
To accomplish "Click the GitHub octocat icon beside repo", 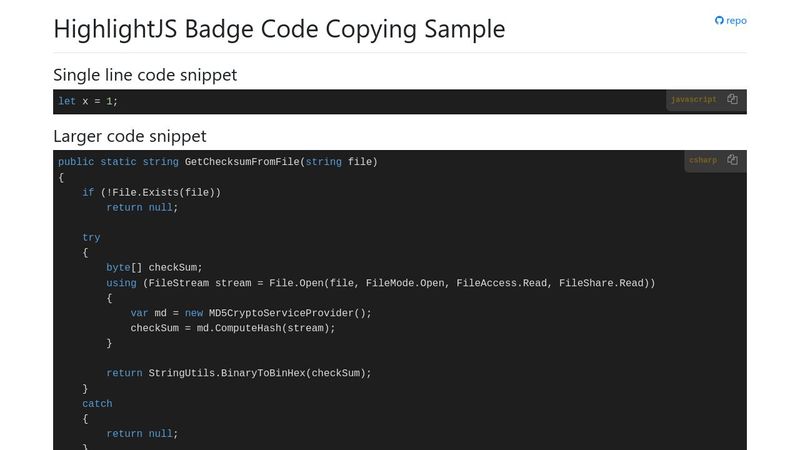I will click(719, 20).
